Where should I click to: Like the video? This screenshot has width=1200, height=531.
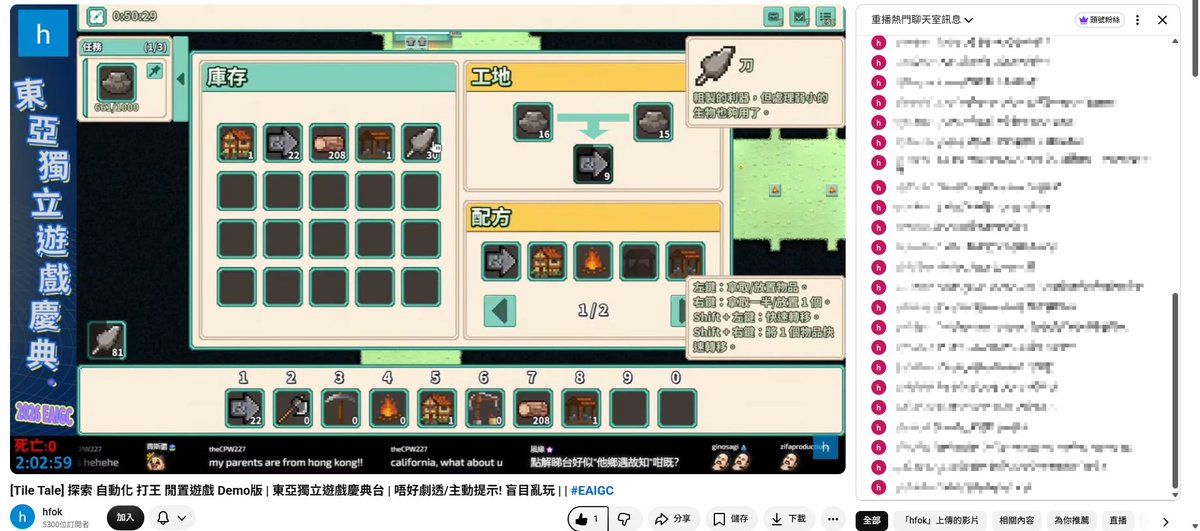pos(588,518)
